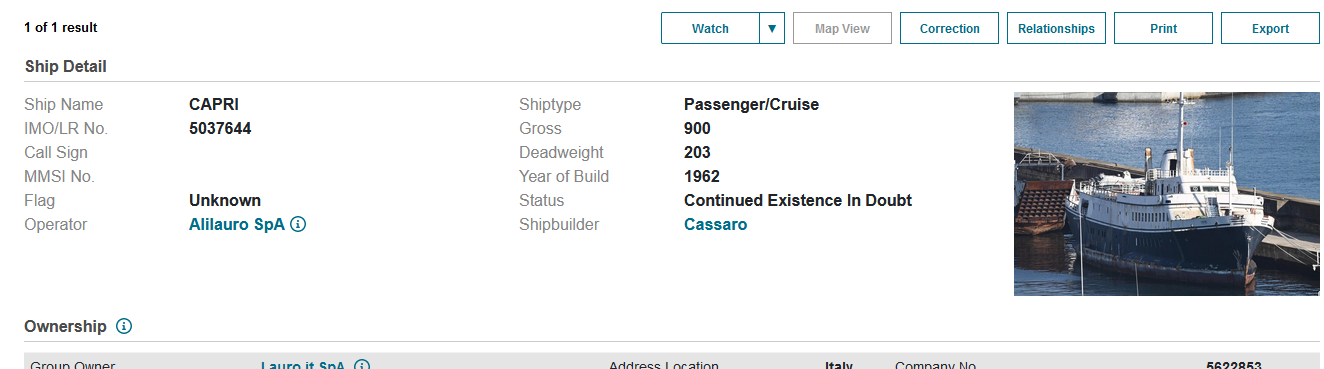Click the info icon beside Alilauro SpA
The width and height of the screenshot is (1324, 369).
point(298,225)
